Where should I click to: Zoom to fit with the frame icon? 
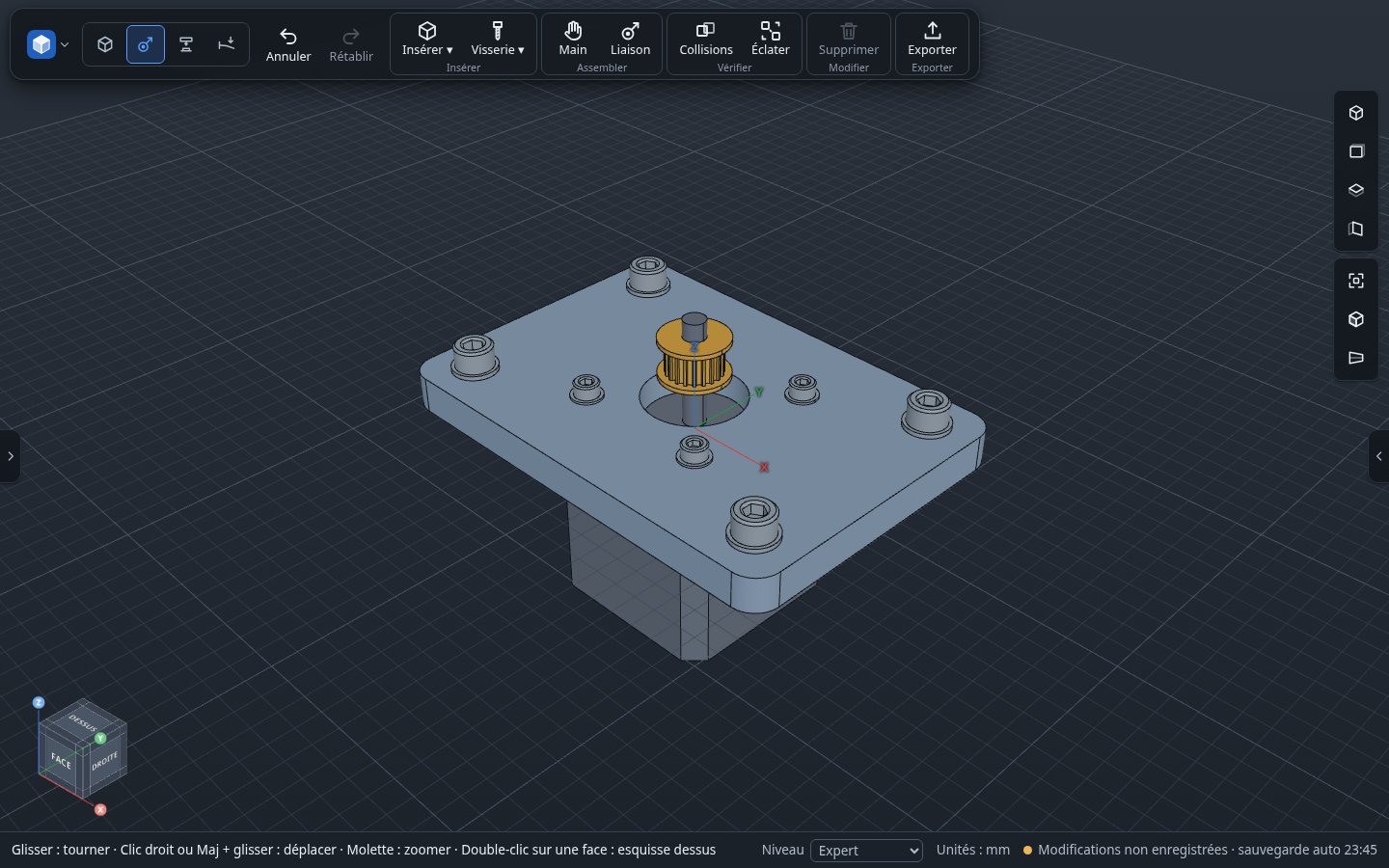[1356, 281]
